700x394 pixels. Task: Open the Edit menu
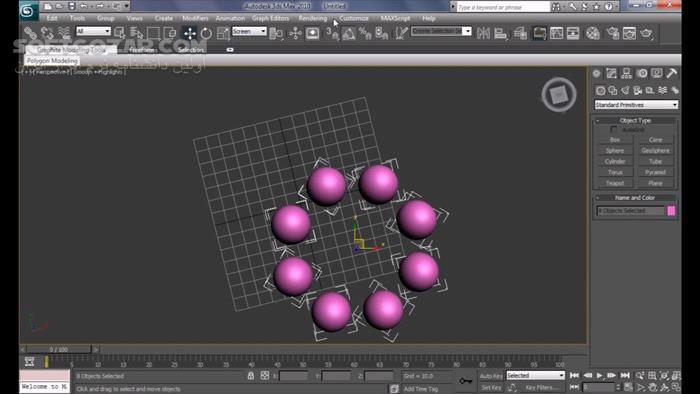(x=52, y=18)
